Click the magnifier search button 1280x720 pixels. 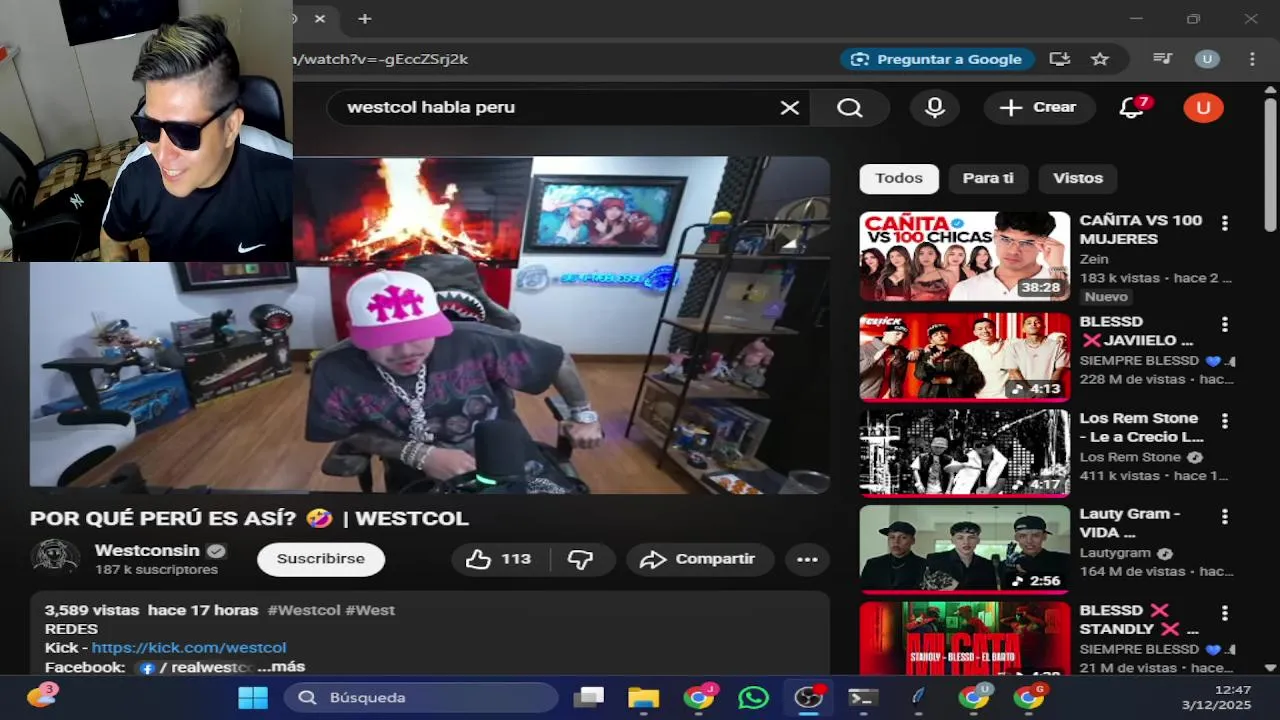pos(850,108)
